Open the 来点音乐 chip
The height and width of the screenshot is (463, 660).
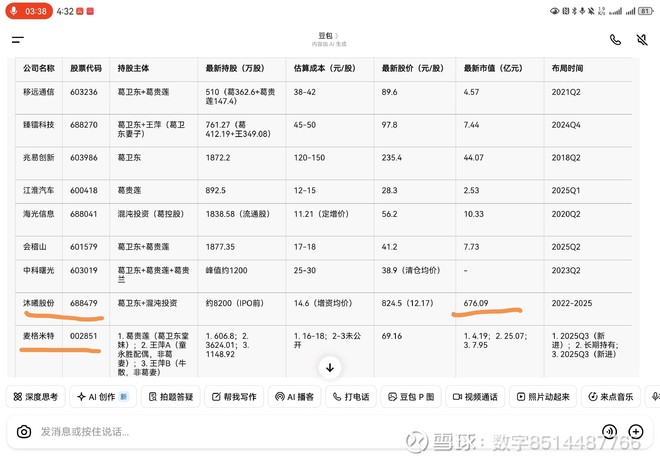(611, 396)
